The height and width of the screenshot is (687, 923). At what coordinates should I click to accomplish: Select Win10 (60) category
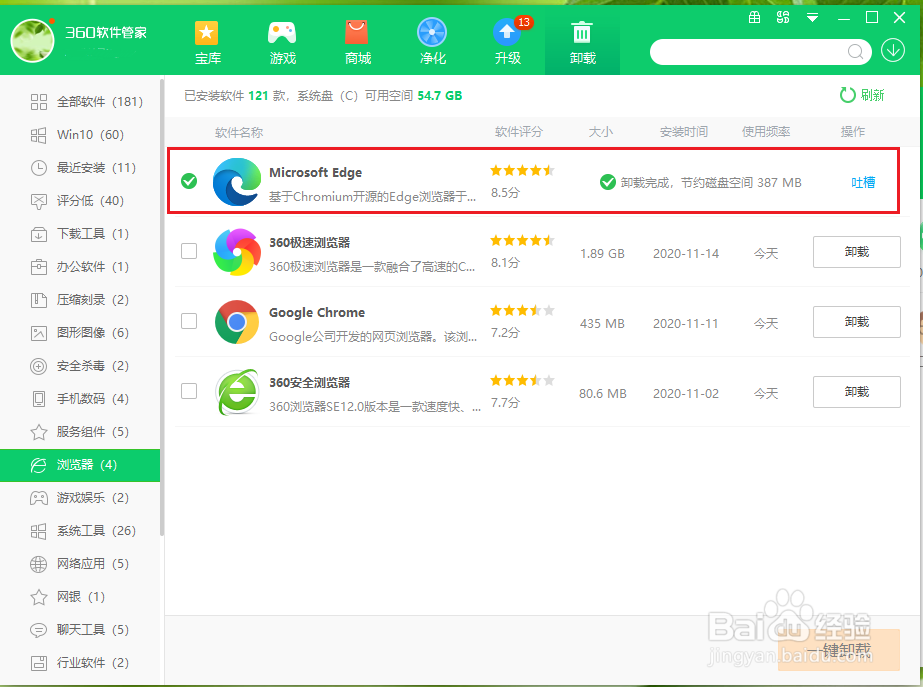tap(80, 135)
